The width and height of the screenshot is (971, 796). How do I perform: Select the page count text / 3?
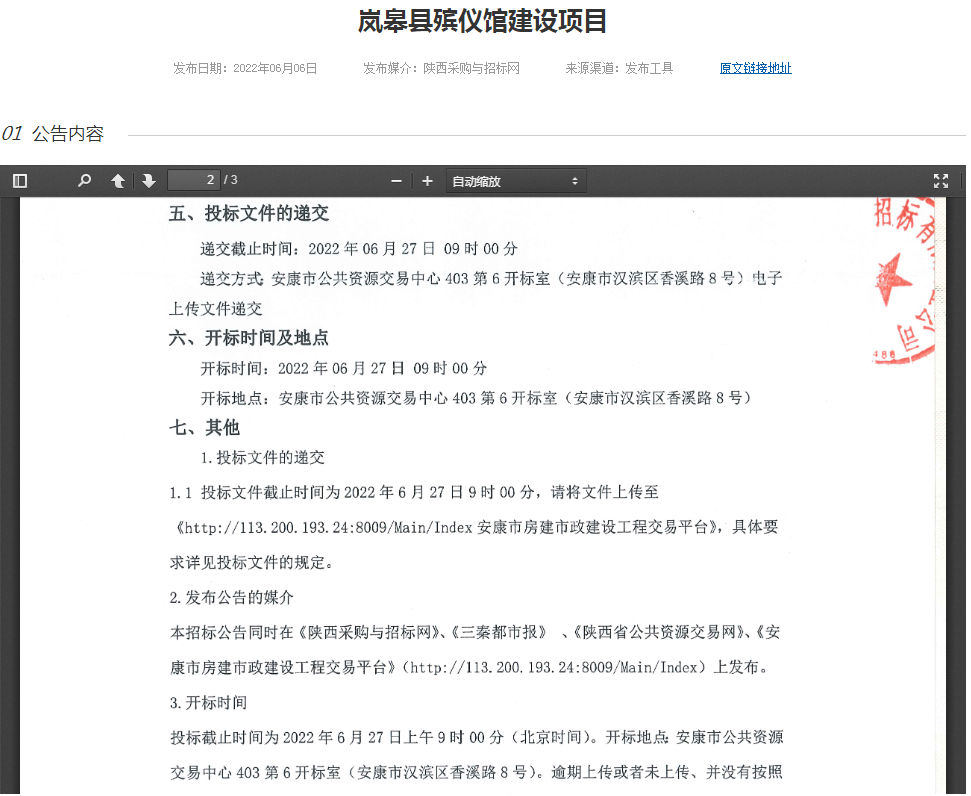tap(230, 180)
